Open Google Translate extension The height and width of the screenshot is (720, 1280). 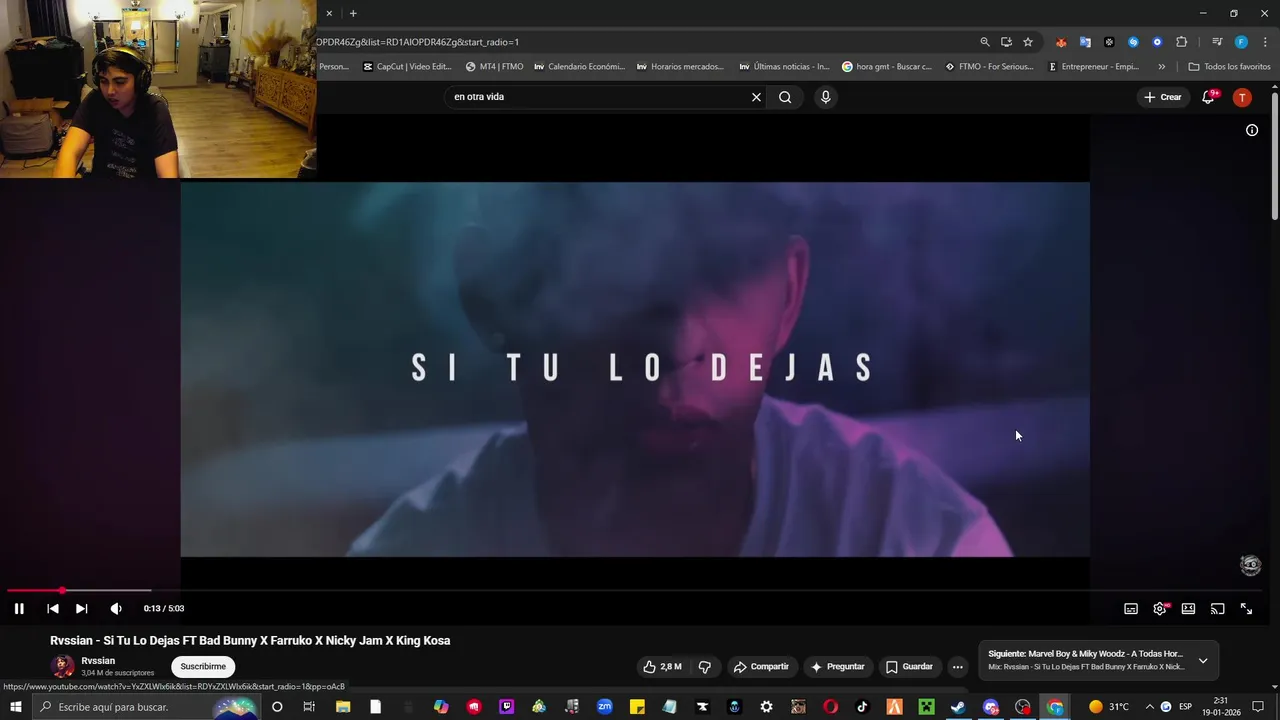(x=1085, y=42)
